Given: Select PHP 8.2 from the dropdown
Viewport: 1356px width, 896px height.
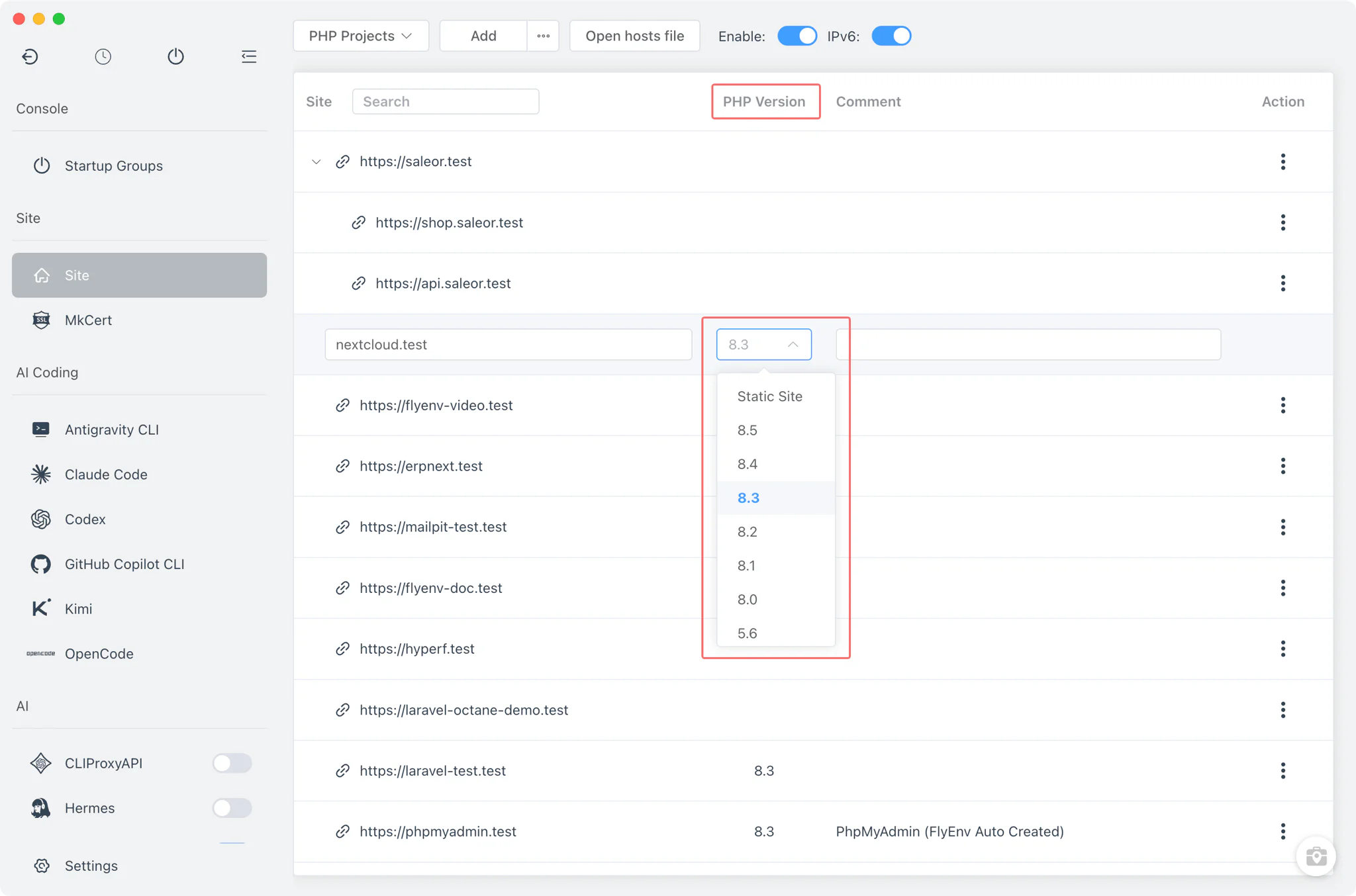Looking at the screenshot, I should (775, 531).
